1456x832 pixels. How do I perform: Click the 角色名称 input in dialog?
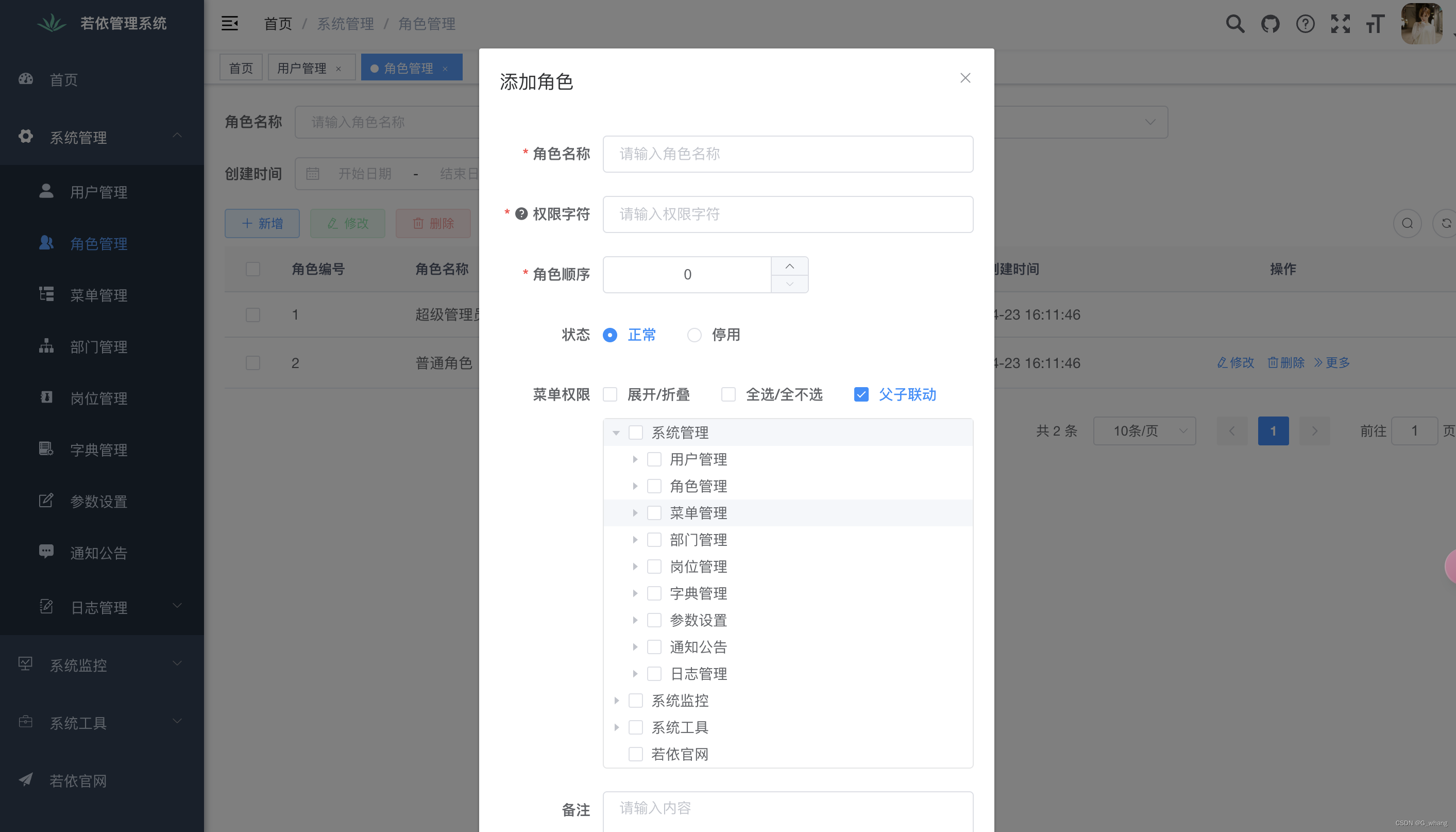(787, 154)
